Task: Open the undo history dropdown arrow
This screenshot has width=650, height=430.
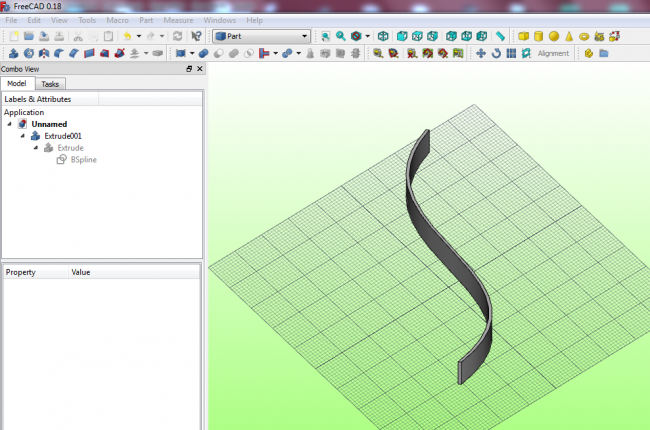Action: click(138, 36)
